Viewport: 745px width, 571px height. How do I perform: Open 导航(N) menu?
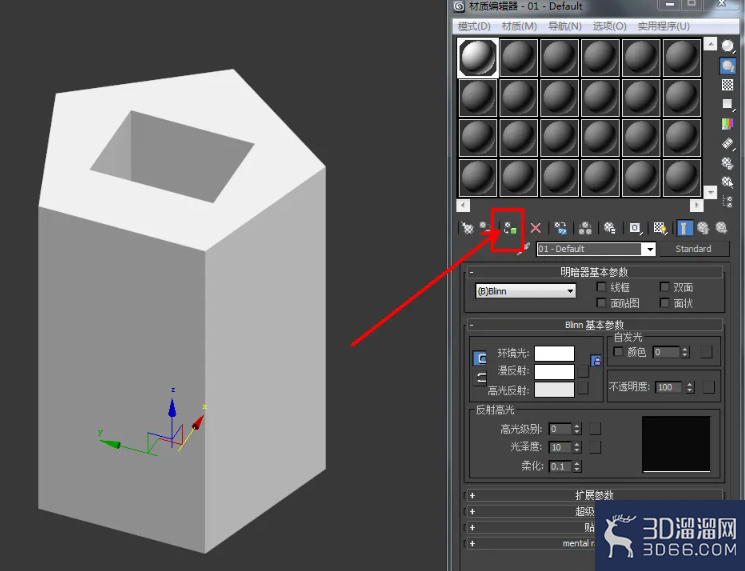[x=564, y=26]
